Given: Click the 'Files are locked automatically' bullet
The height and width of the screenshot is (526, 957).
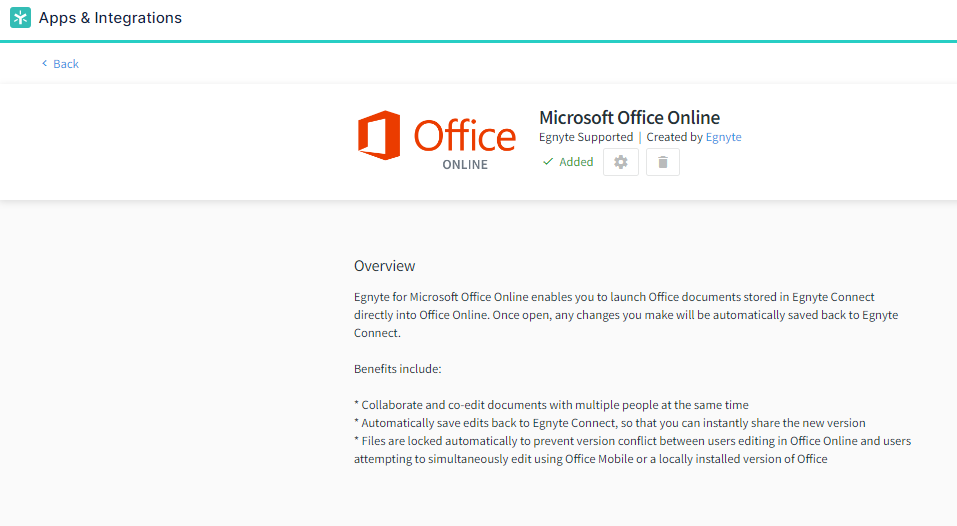Looking at the screenshot, I should [632, 450].
